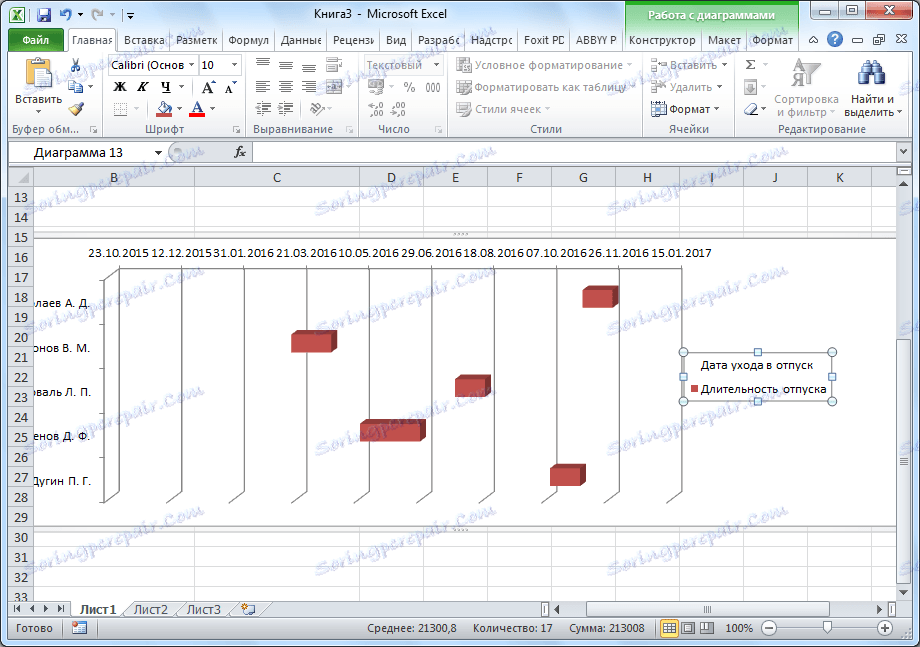This screenshot has height=647, width=920.
Task: Toggle italic (К) formatting
Action: pyautogui.click(x=143, y=87)
